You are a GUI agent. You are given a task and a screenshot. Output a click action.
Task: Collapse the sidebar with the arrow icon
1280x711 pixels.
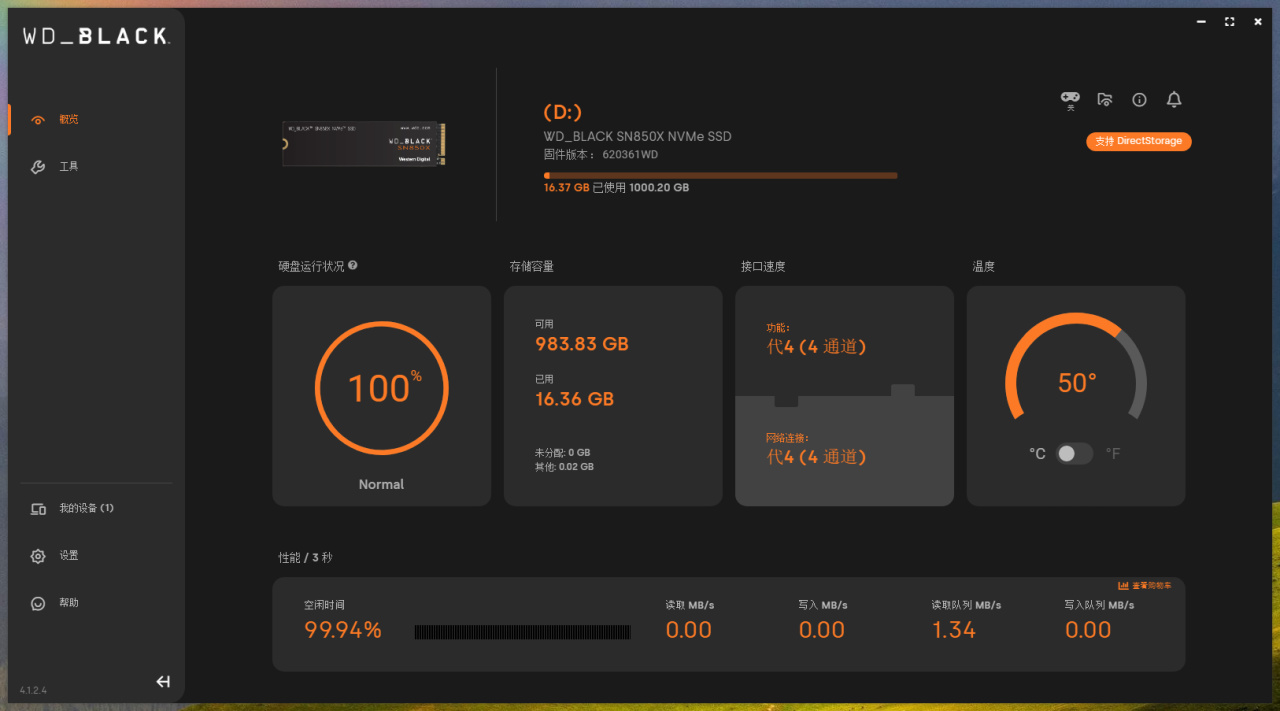pos(163,682)
